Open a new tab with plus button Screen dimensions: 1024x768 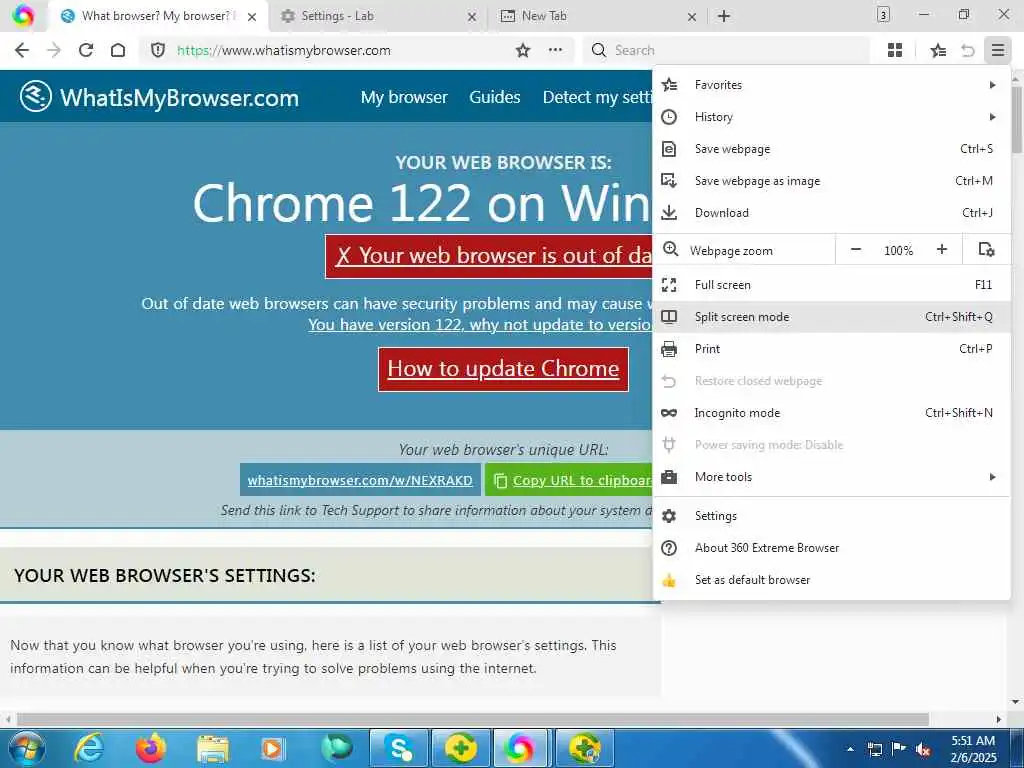[x=724, y=16]
